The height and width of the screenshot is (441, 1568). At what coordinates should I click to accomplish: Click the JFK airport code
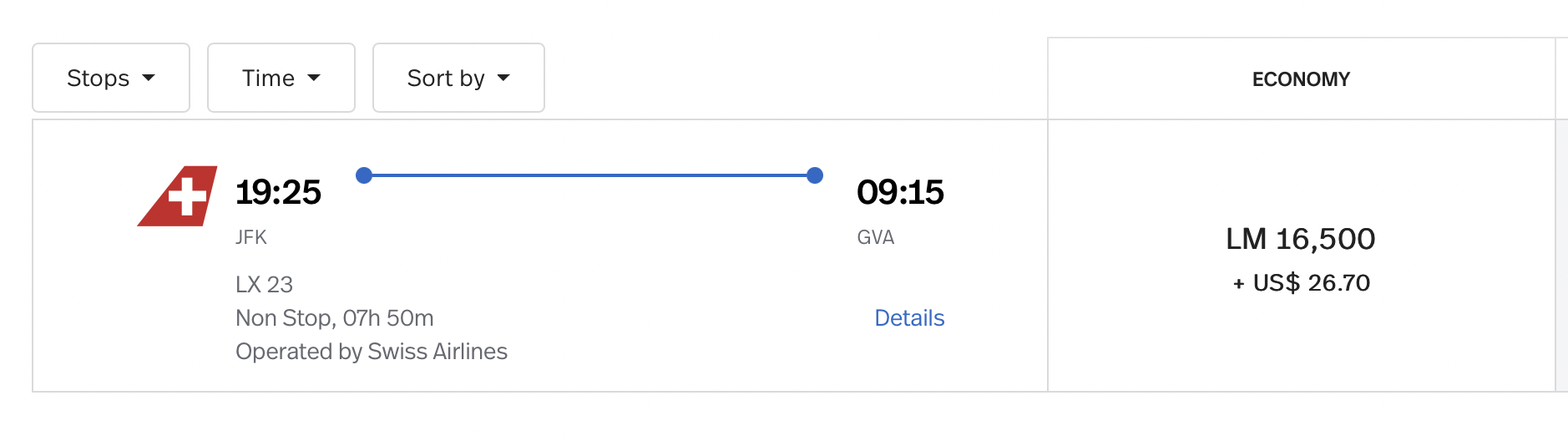point(251,237)
